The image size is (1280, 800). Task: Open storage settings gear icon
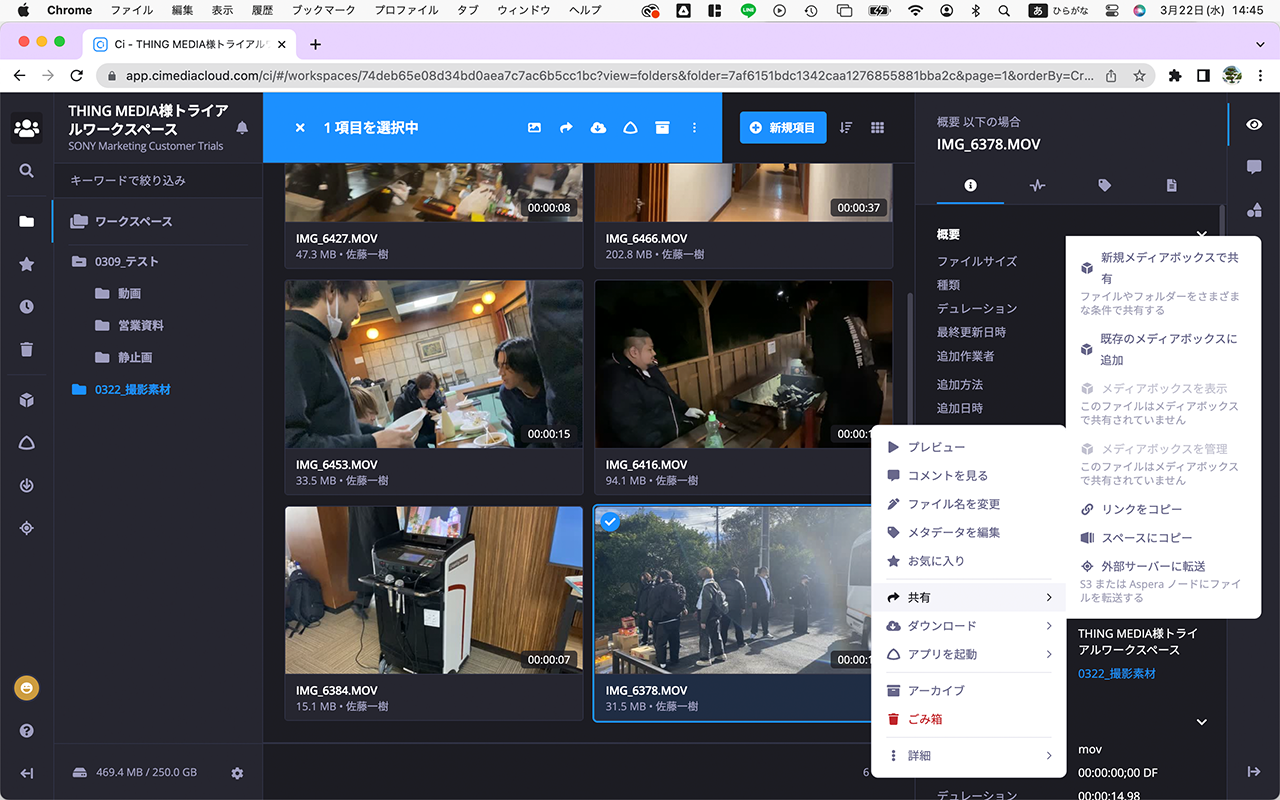pos(237,773)
